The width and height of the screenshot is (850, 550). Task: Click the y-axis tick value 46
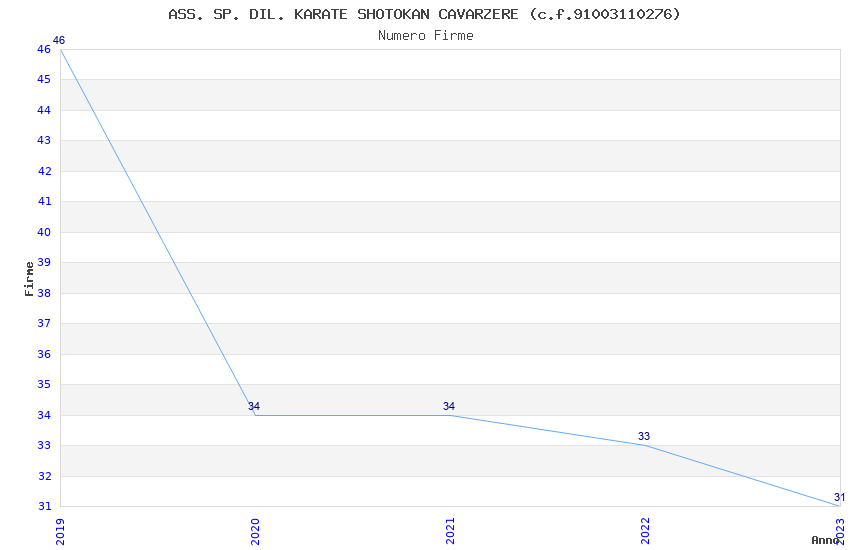click(44, 49)
